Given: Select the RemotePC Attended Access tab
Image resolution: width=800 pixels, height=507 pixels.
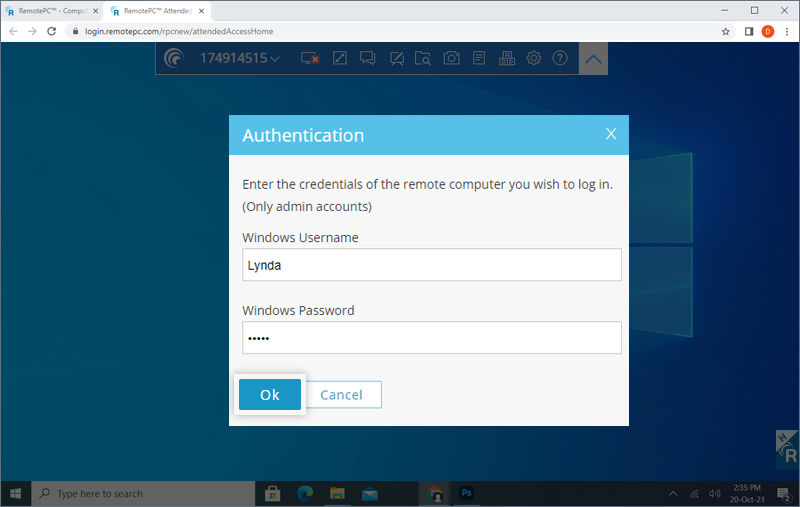Looking at the screenshot, I should pos(157,10).
